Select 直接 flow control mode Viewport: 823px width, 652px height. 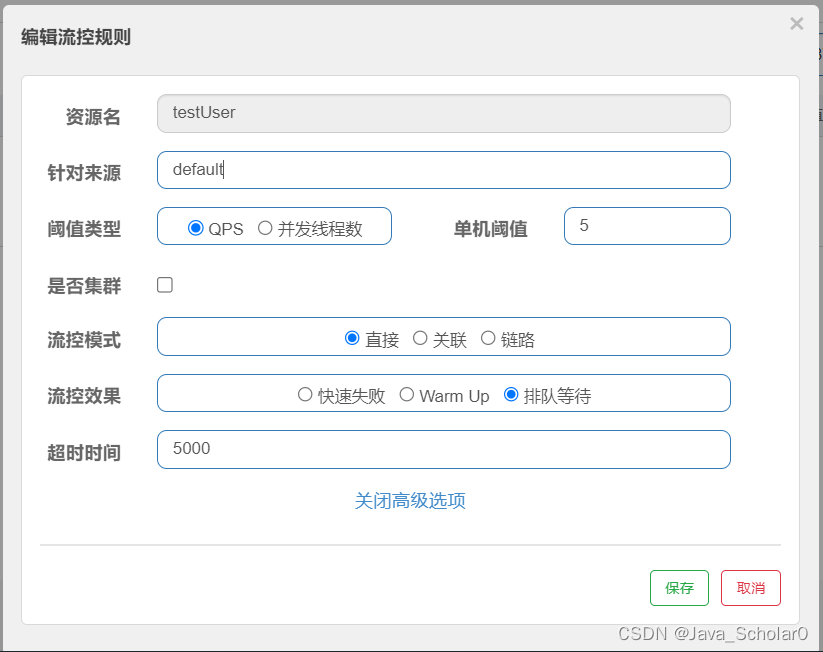[352, 338]
